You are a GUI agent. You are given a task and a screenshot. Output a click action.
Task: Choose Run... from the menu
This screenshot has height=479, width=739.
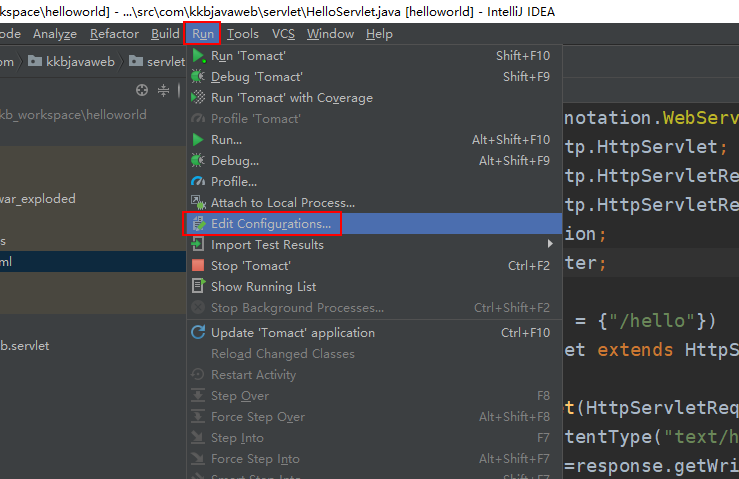(x=375, y=140)
